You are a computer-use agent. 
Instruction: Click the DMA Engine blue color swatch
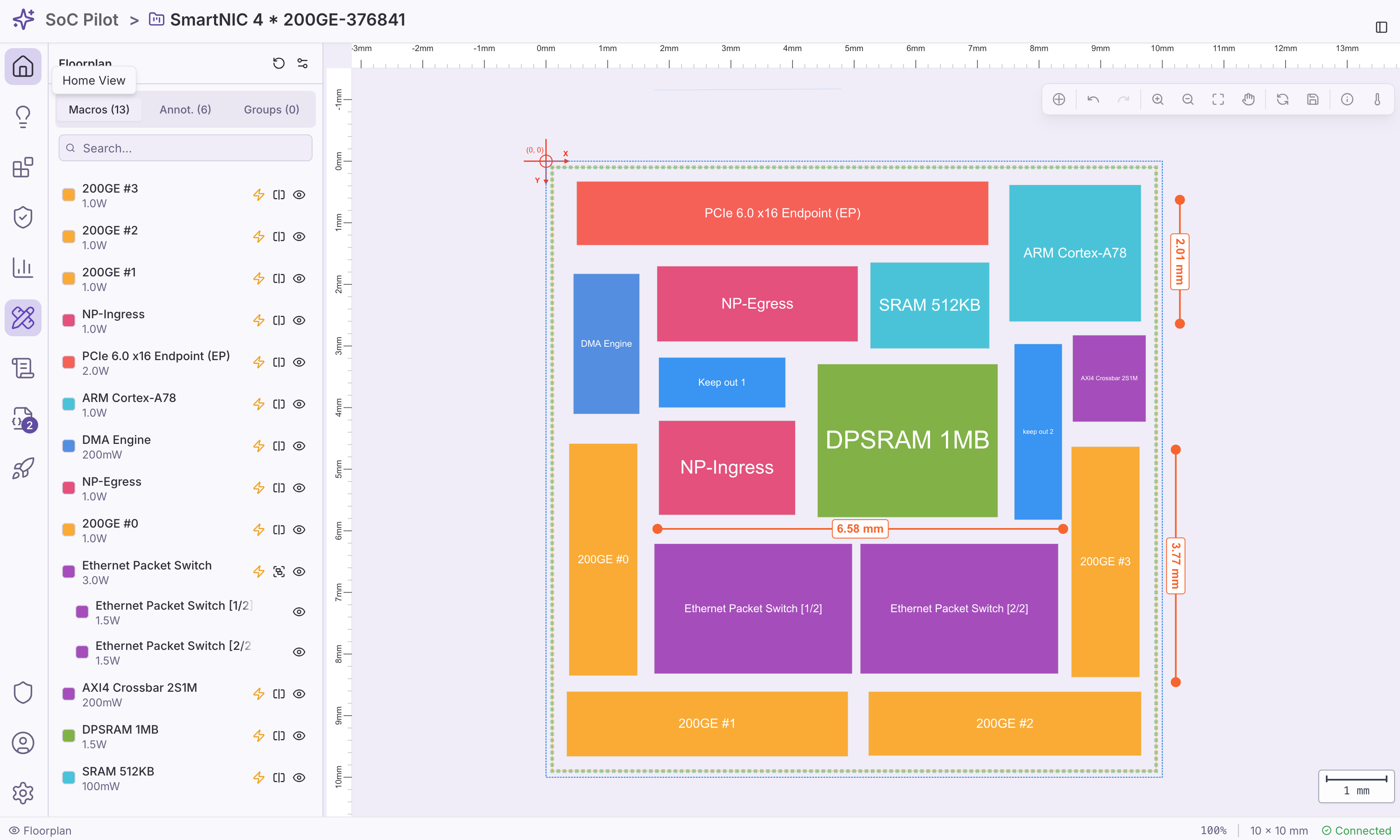68,446
